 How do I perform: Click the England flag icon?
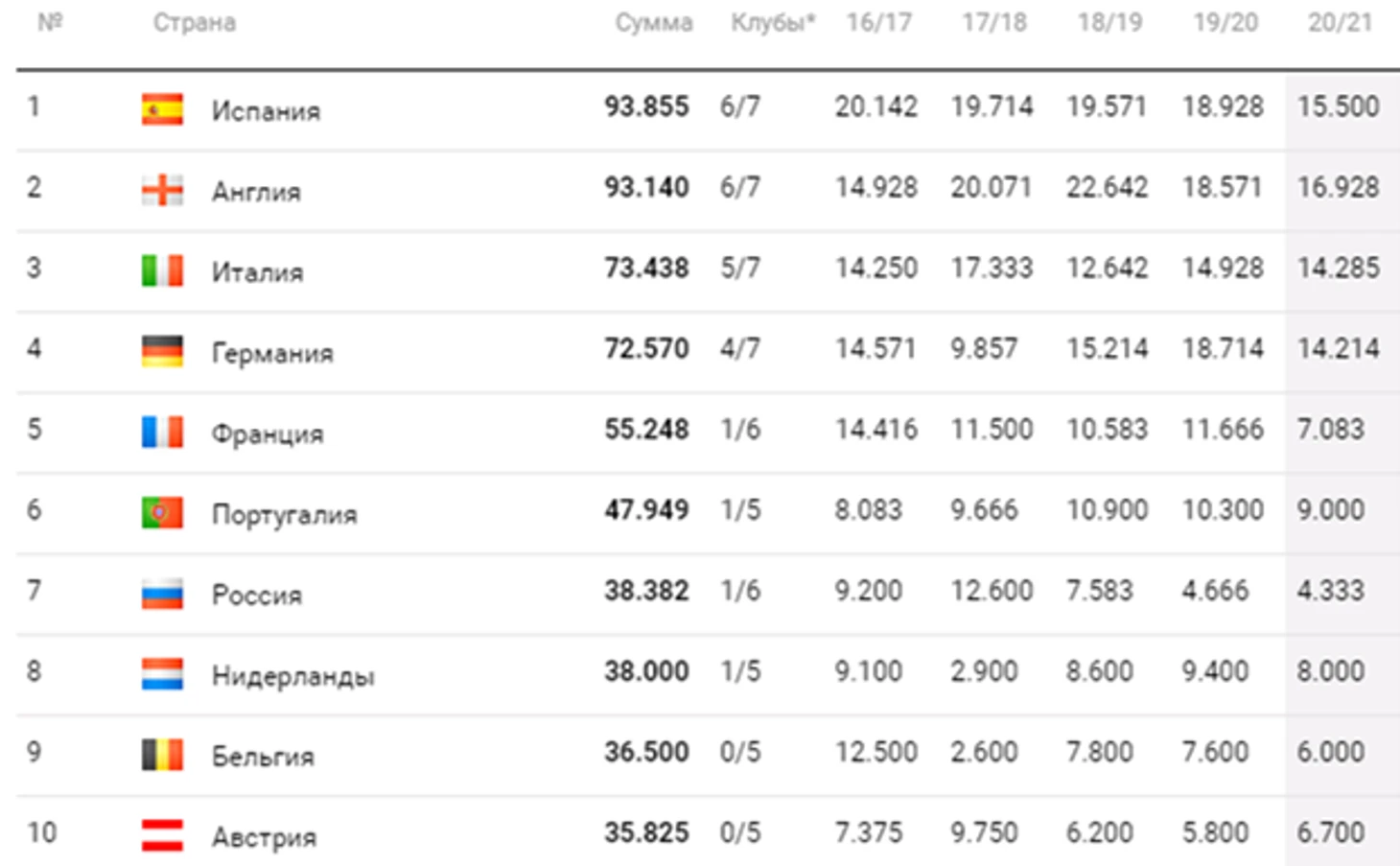(x=162, y=190)
